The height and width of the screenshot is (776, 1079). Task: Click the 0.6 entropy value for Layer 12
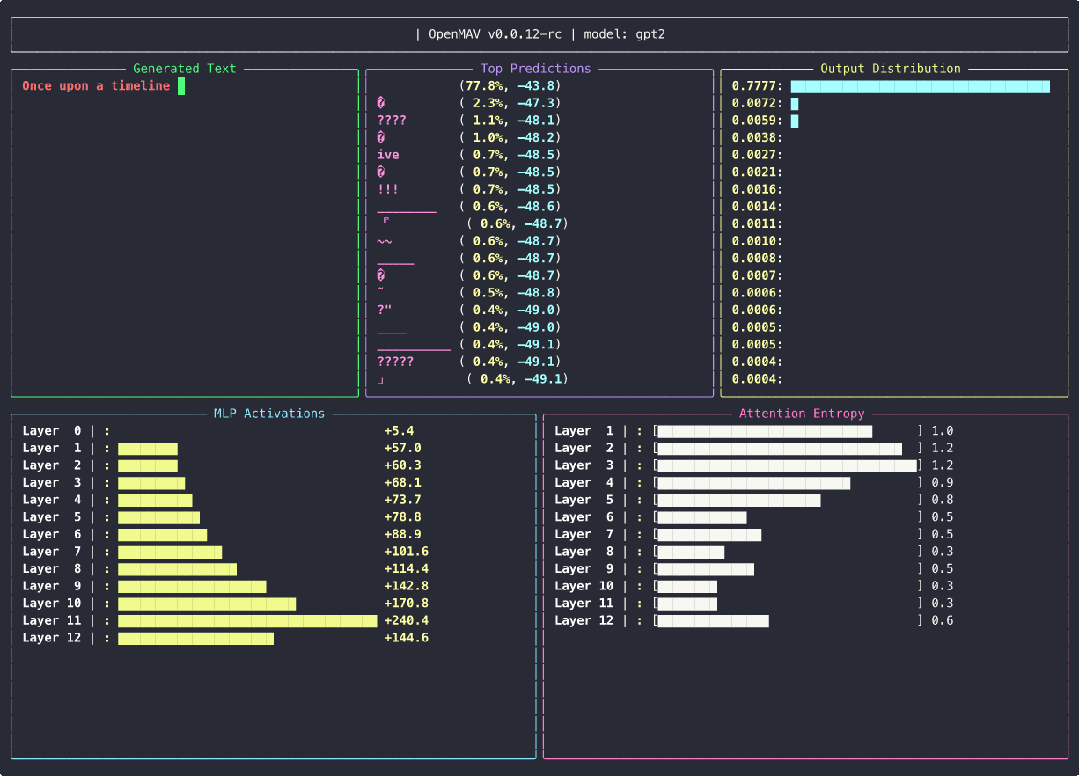942,621
